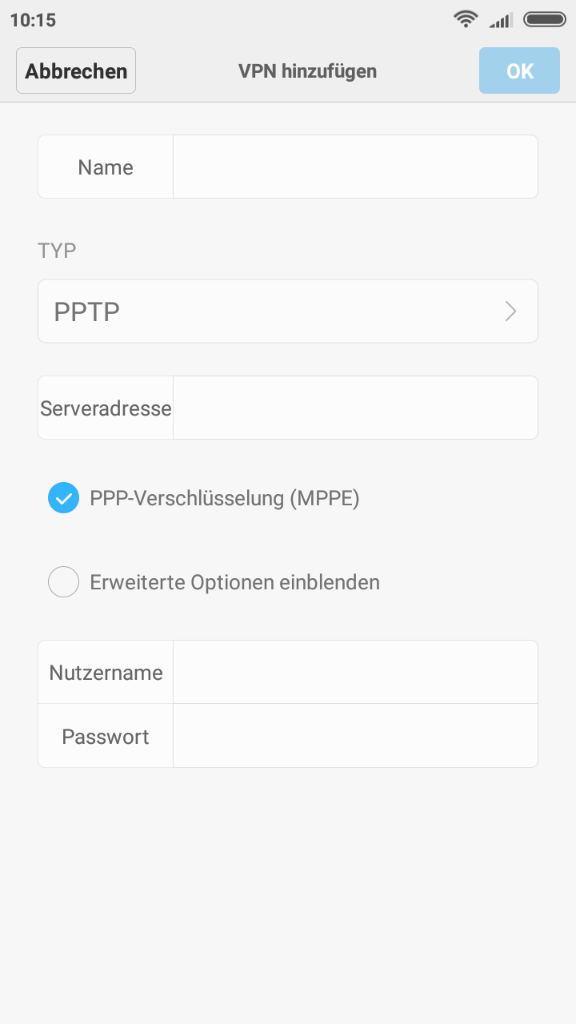The height and width of the screenshot is (1024, 576).
Task: Tap the Erweiterte Optionen einblenden label
Action: click(234, 582)
